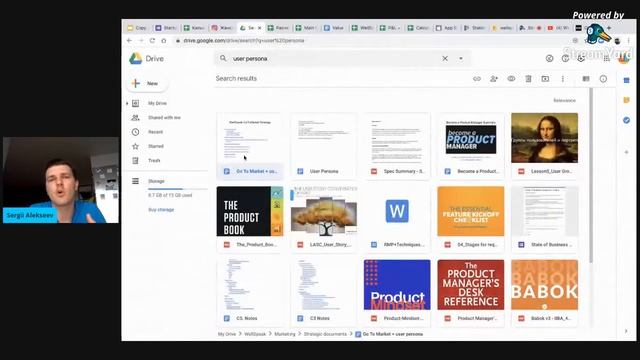Image resolution: width=640 pixels, height=360 pixels.
Task: Switch to the first 'Copy' browser tab
Action: (137, 28)
